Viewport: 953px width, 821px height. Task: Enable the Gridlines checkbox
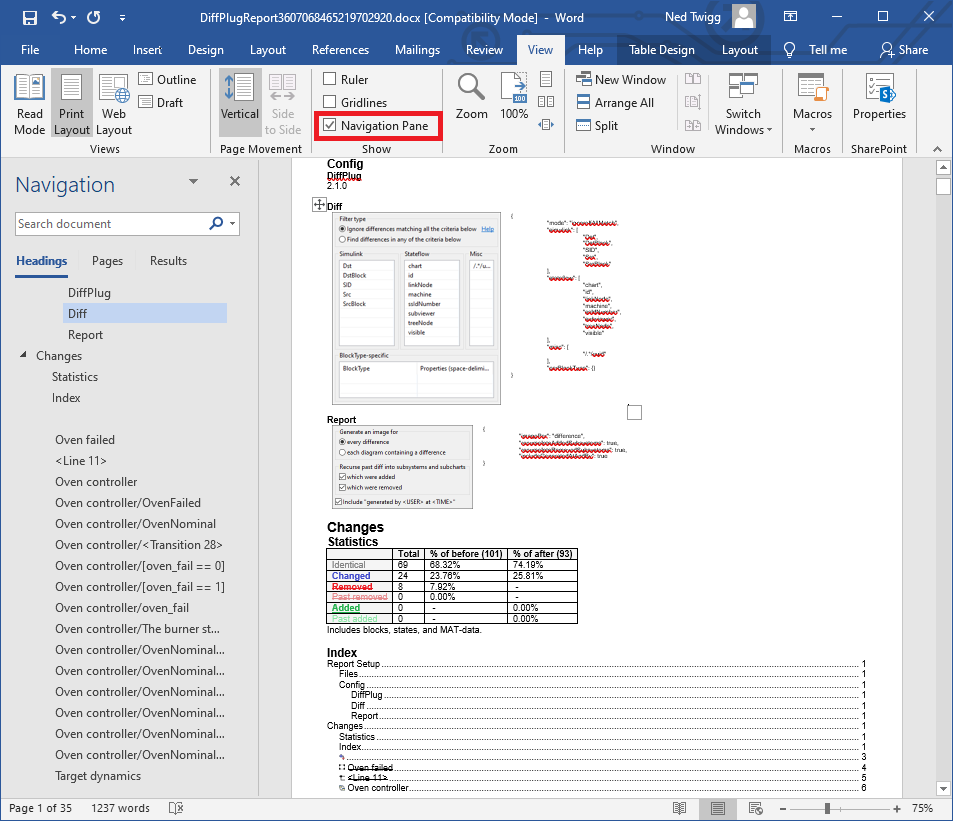[329, 102]
